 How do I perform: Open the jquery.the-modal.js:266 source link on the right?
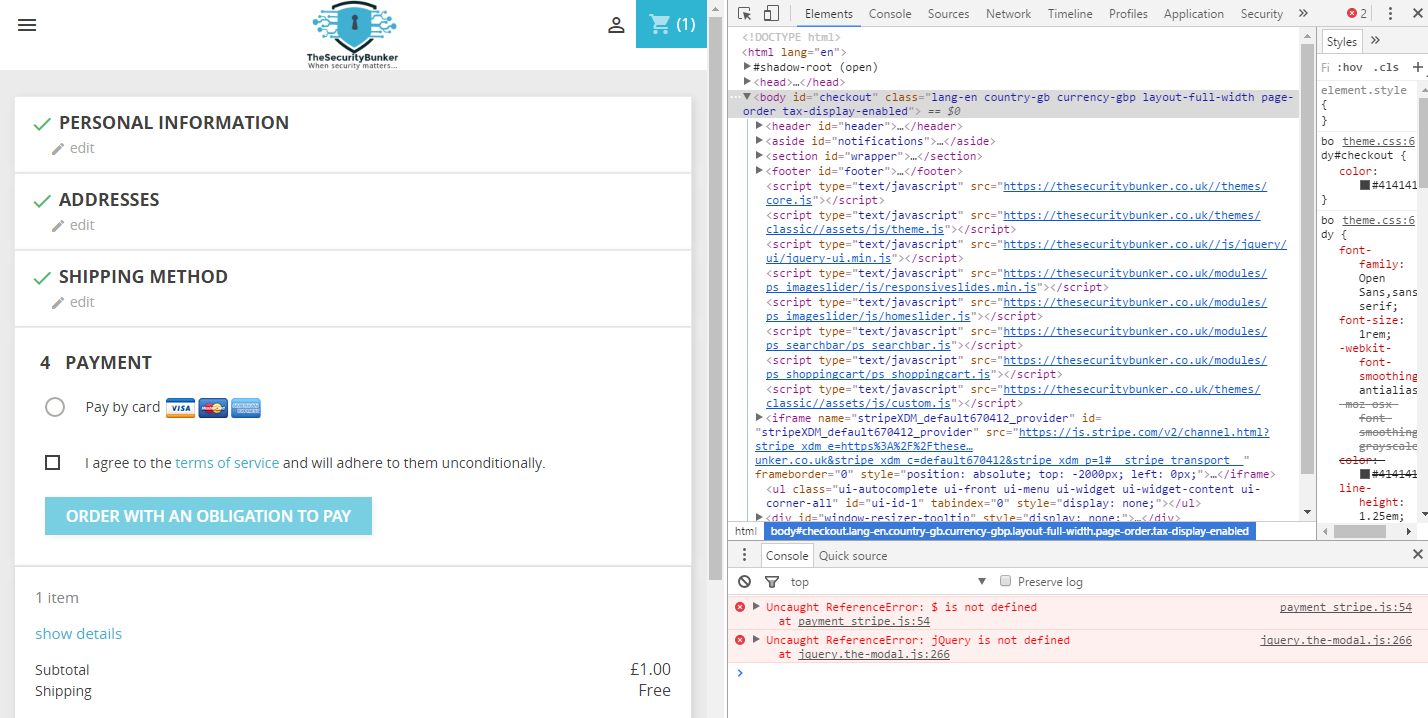click(1336, 640)
